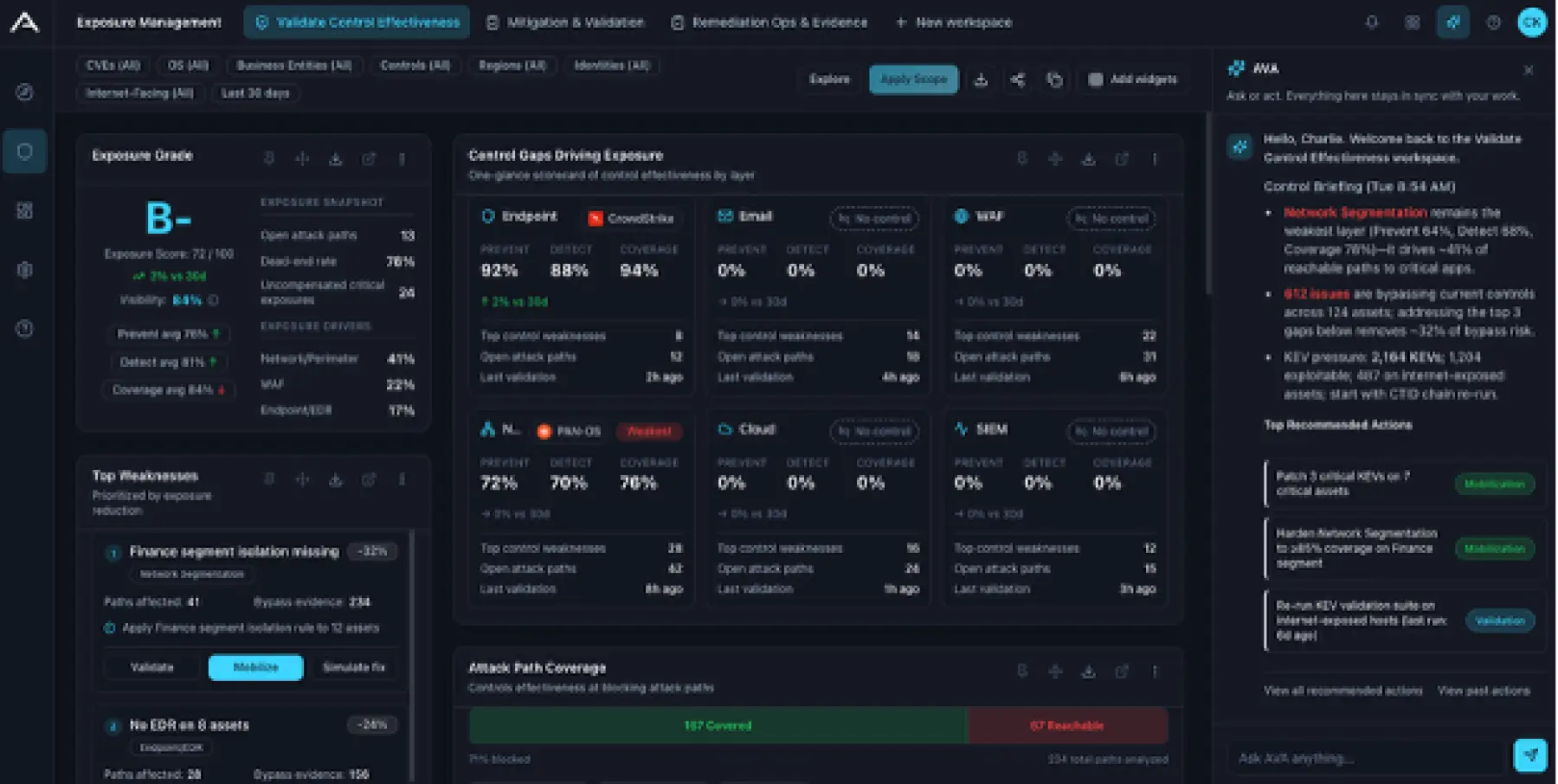Click the Mobilize button for Finance segment

click(255, 667)
